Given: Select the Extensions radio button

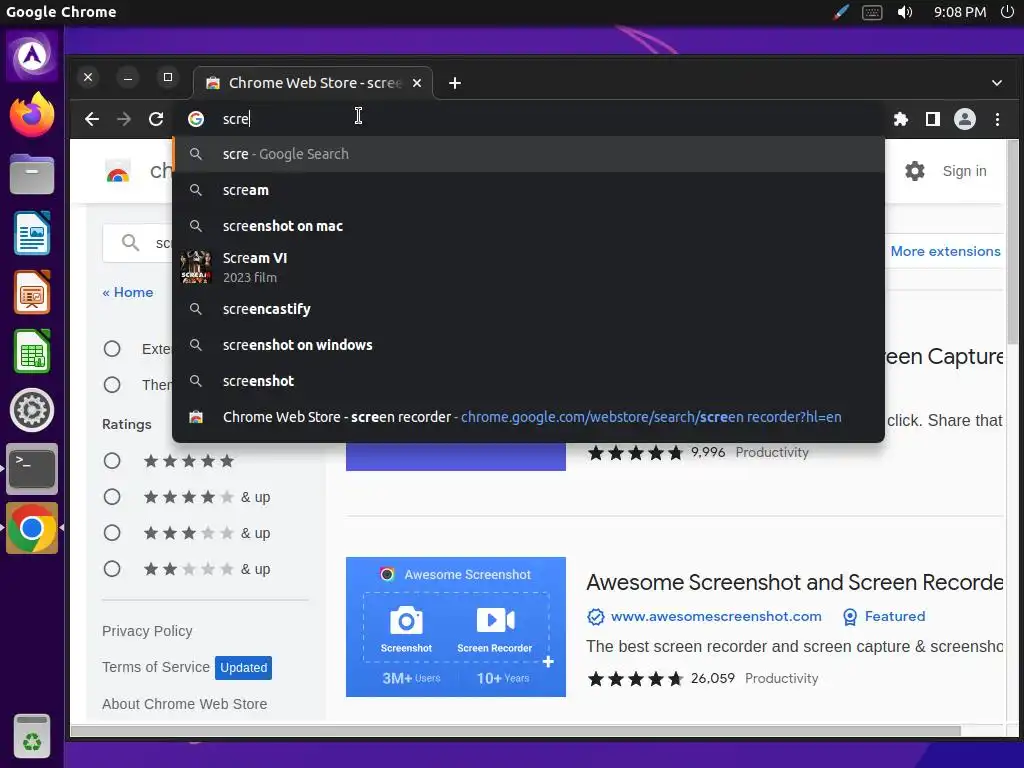Looking at the screenshot, I should [x=112, y=349].
